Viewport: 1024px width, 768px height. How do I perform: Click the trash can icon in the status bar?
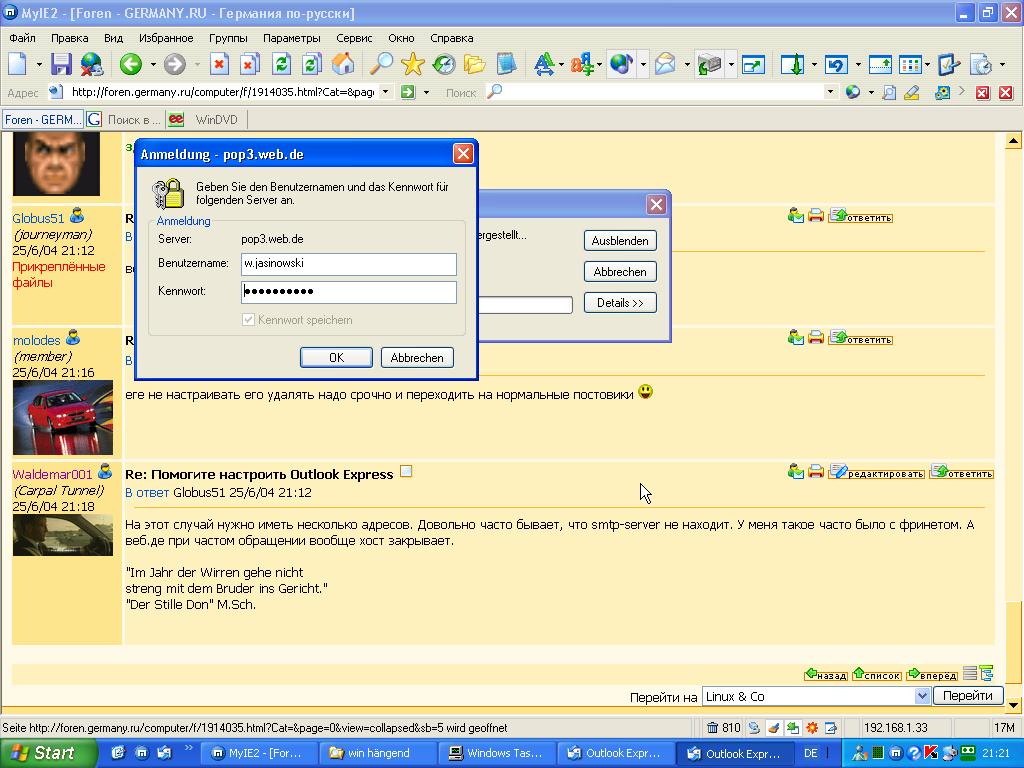(712, 728)
